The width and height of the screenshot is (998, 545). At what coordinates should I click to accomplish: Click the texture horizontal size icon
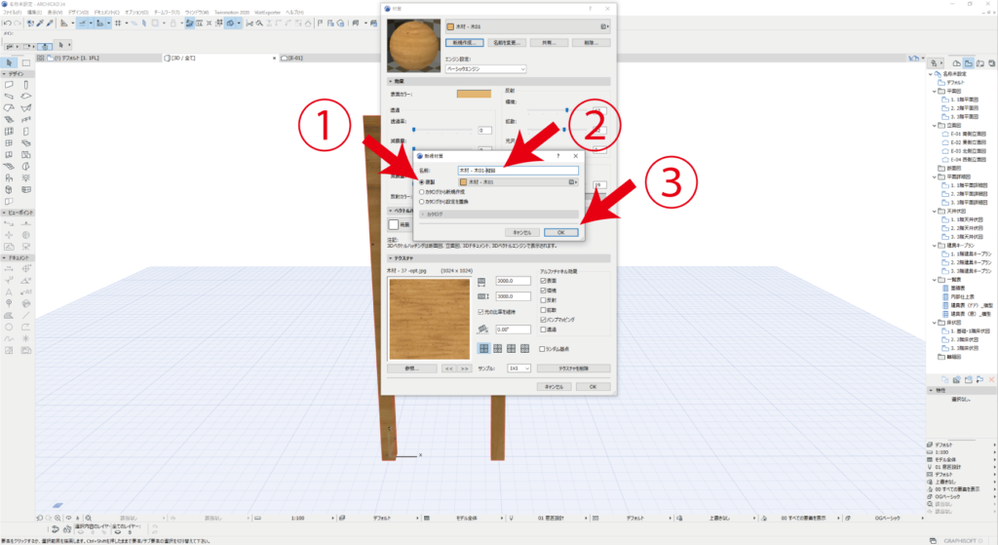point(481,281)
